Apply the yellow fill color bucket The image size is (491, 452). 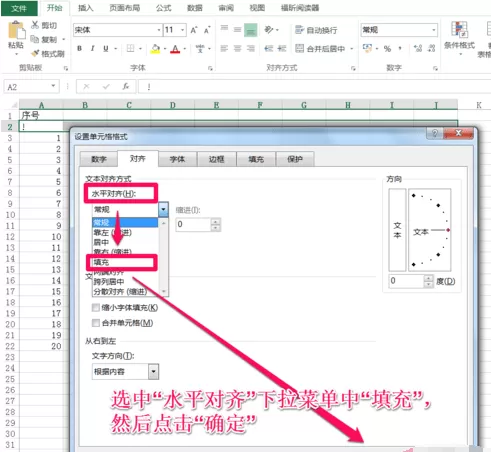point(155,49)
